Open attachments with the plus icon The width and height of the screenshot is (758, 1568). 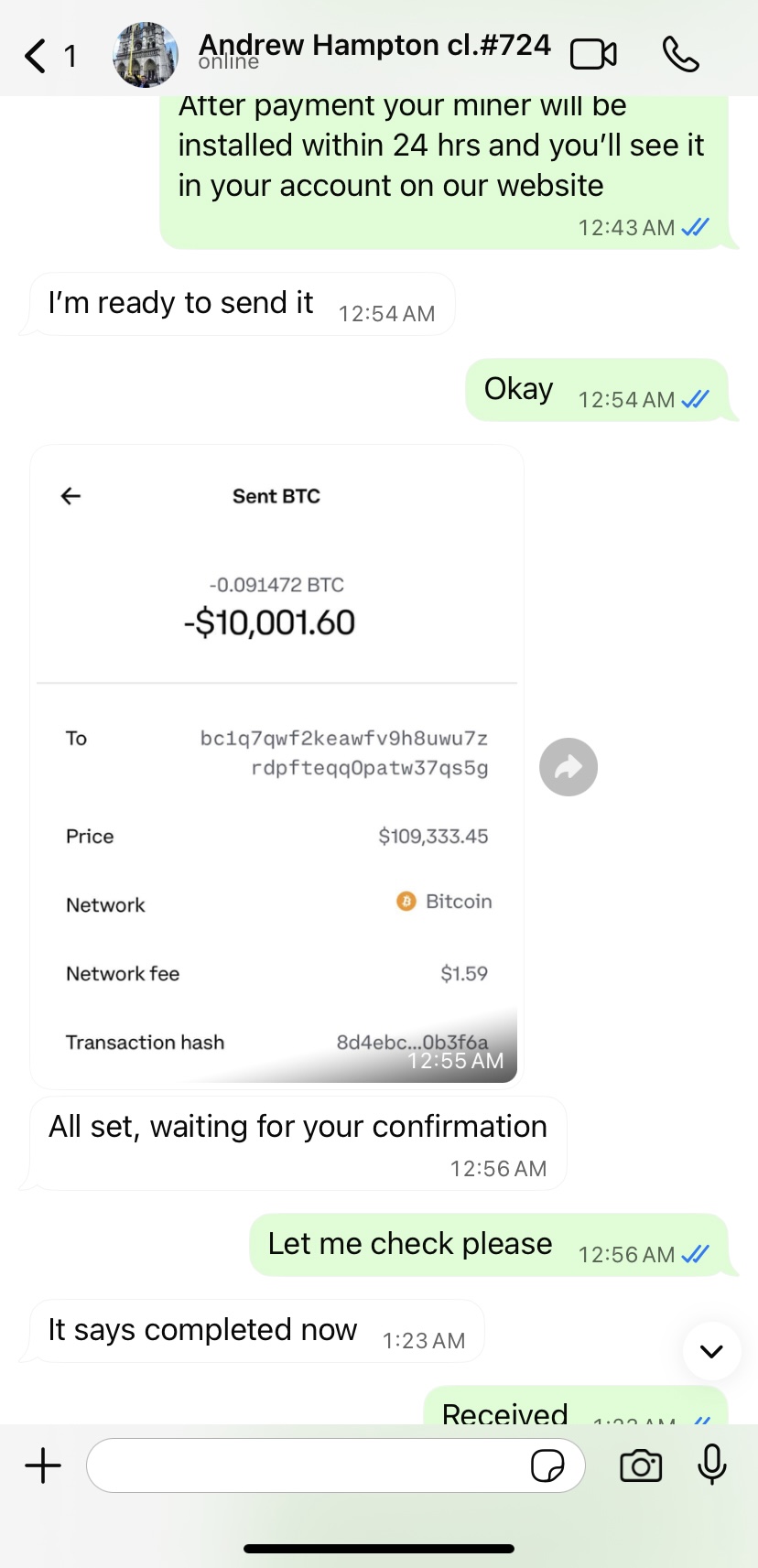(43, 1465)
